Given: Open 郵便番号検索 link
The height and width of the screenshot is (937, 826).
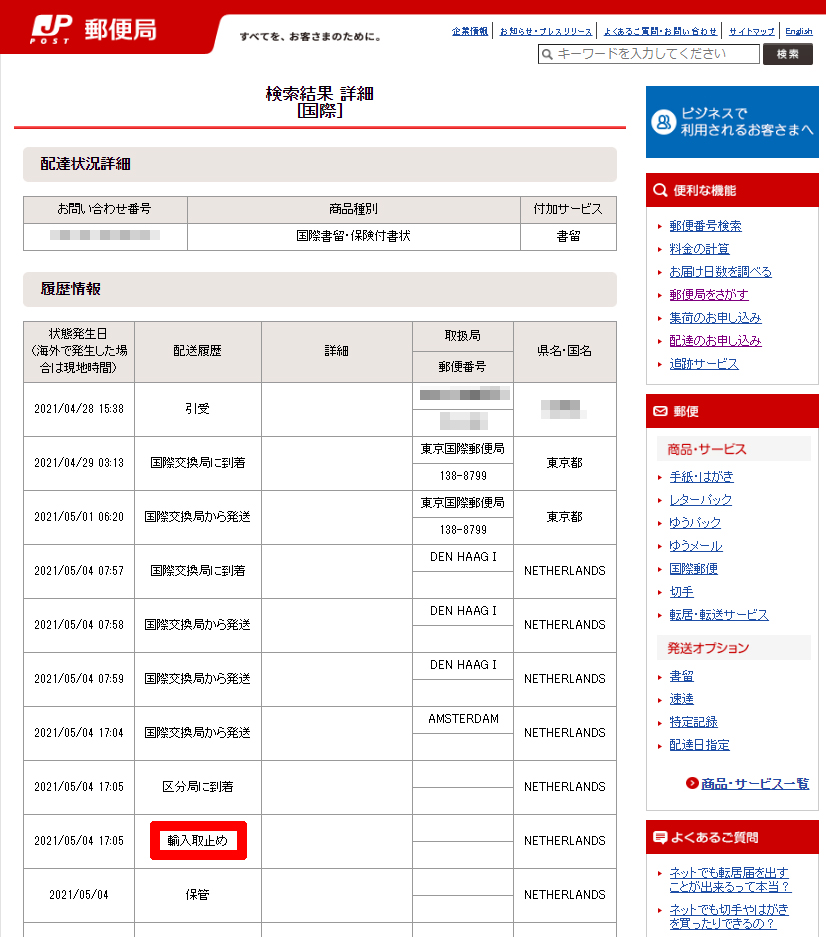Looking at the screenshot, I should pyautogui.click(x=705, y=226).
